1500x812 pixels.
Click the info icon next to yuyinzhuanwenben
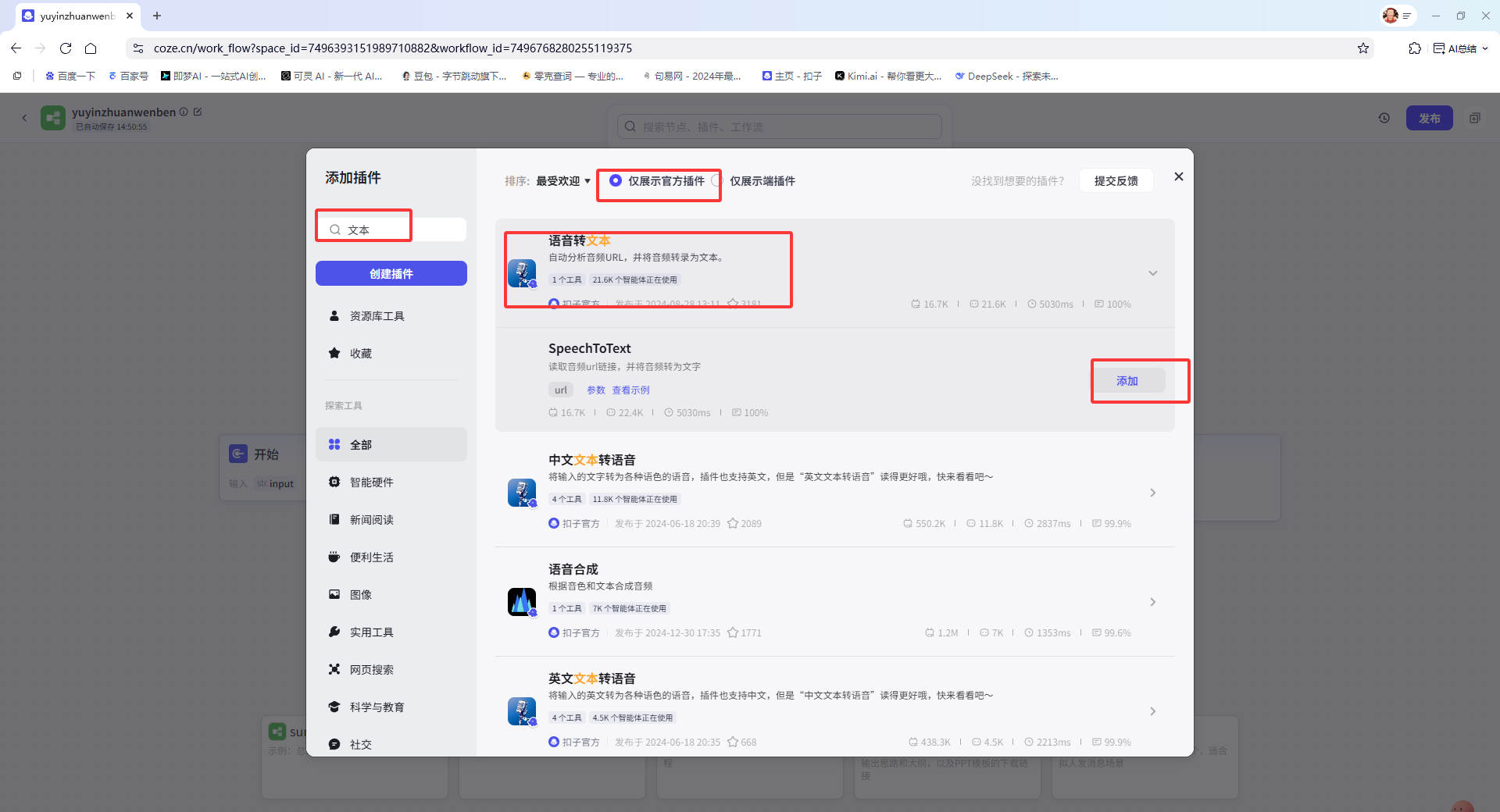pyautogui.click(x=184, y=112)
